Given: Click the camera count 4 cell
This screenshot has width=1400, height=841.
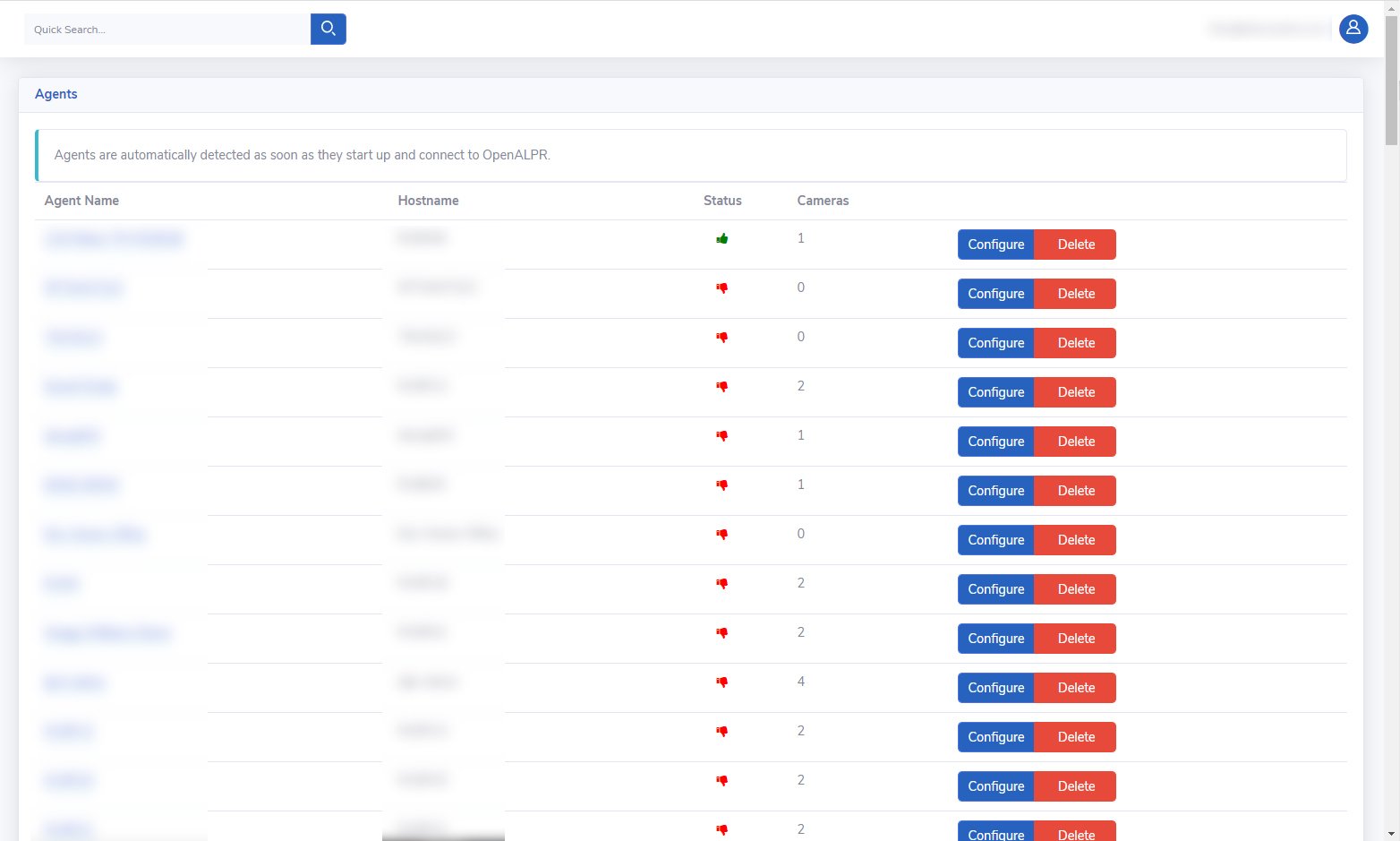Looking at the screenshot, I should 801,682.
